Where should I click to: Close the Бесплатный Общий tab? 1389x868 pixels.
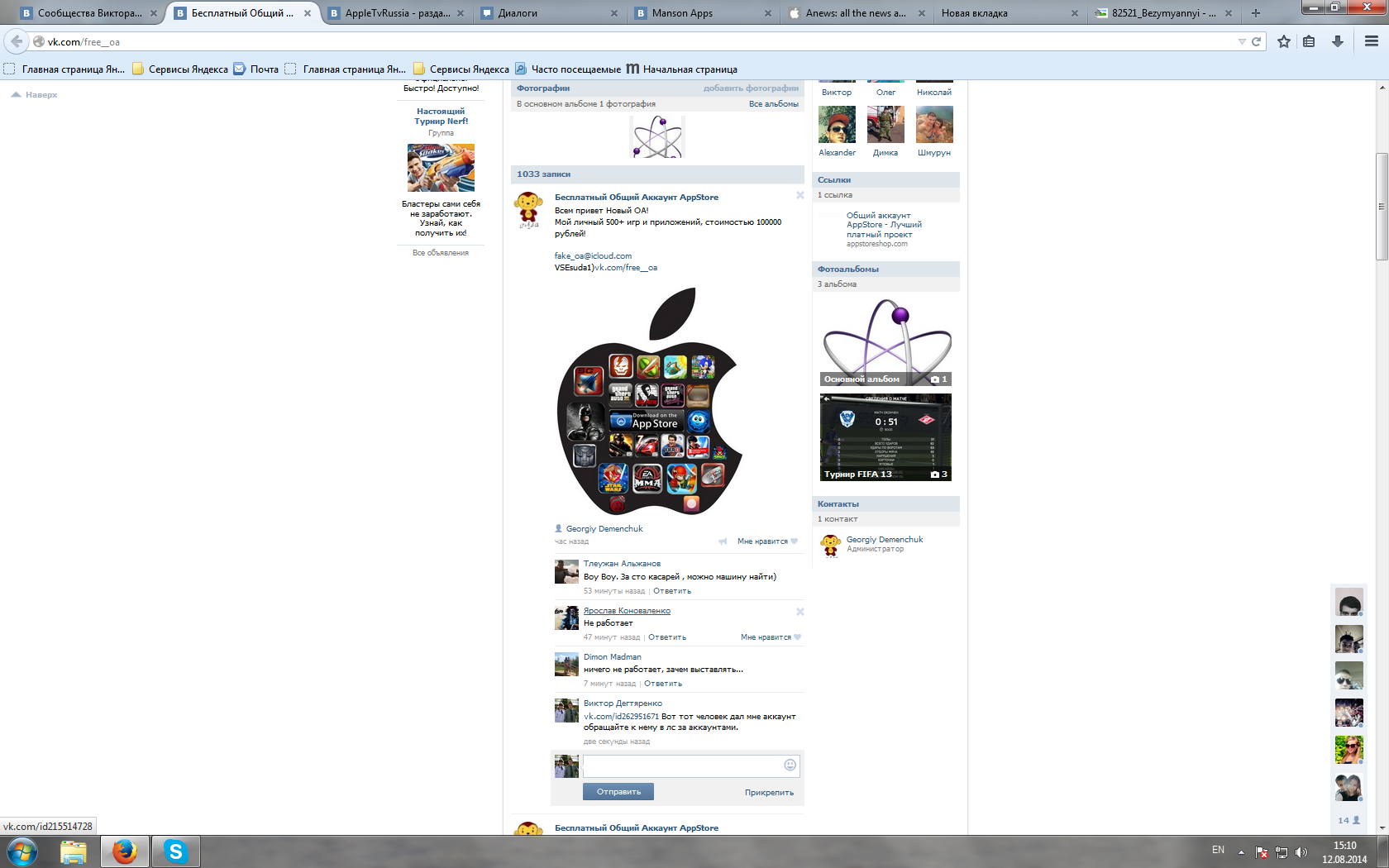click(308, 13)
